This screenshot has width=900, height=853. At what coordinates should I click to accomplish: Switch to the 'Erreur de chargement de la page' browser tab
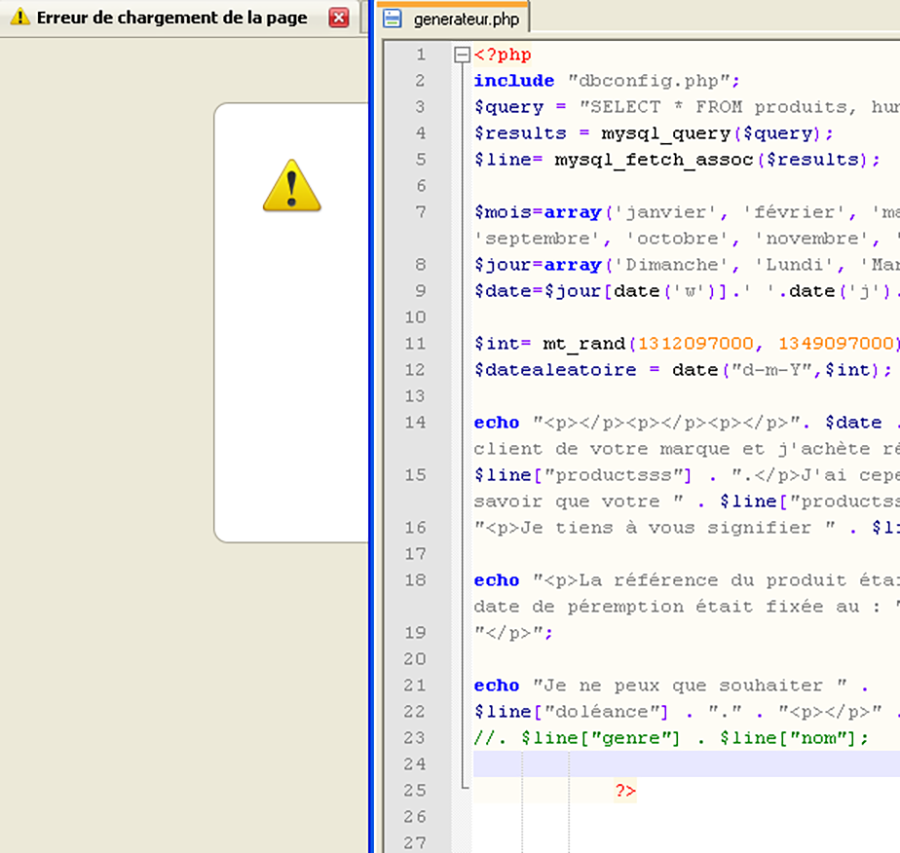click(x=179, y=18)
